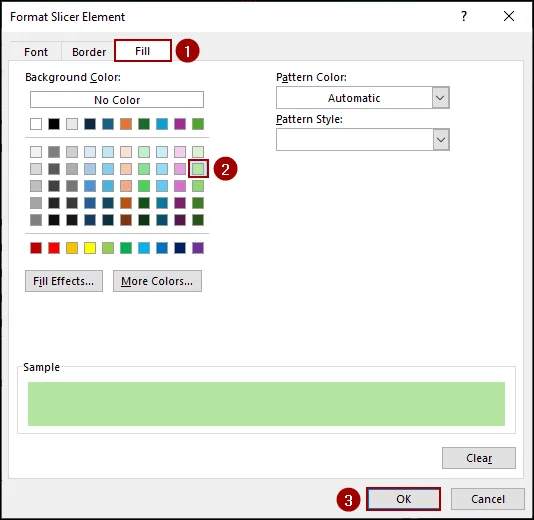Pick the light blue standard color swatch
The width and height of the screenshot is (534, 520).
tap(144, 248)
